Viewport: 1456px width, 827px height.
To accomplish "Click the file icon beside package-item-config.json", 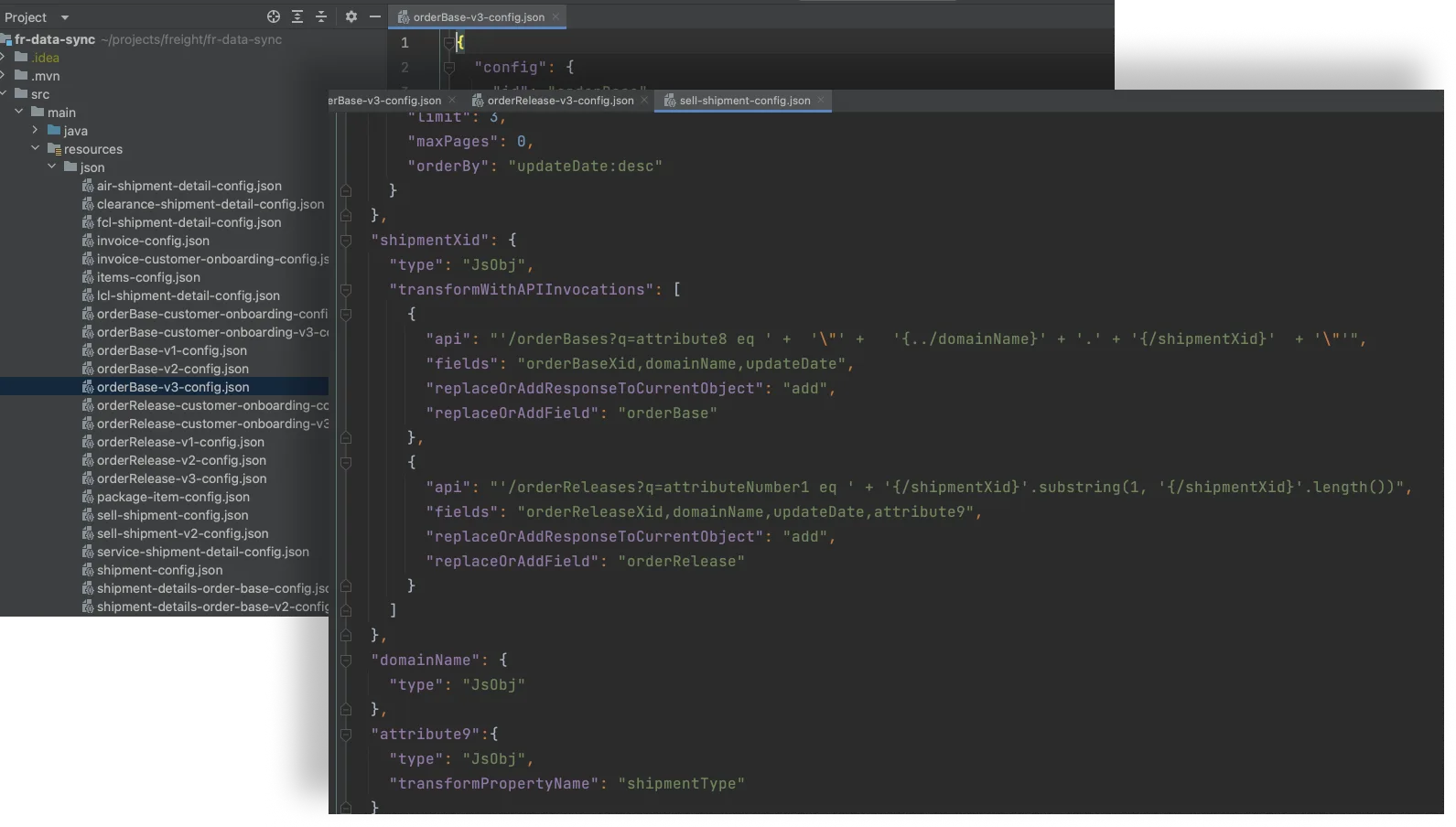I will [88, 497].
